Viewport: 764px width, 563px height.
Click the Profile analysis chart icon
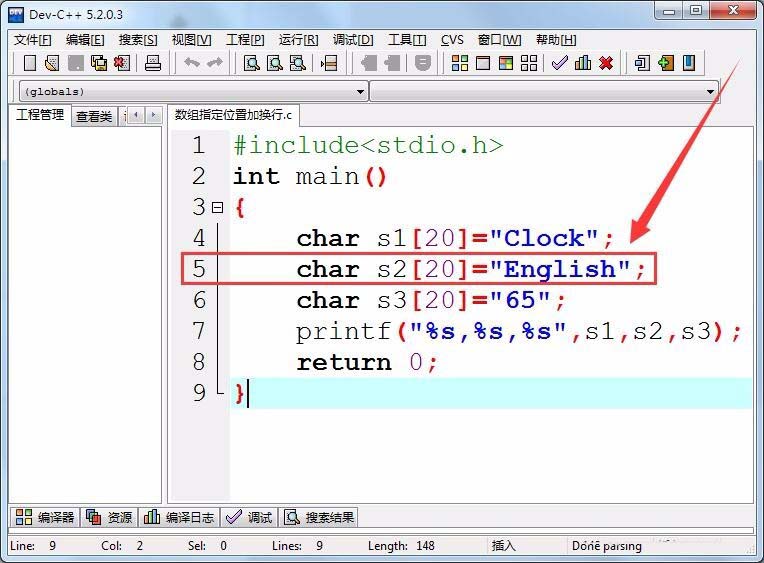[x=583, y=63]
